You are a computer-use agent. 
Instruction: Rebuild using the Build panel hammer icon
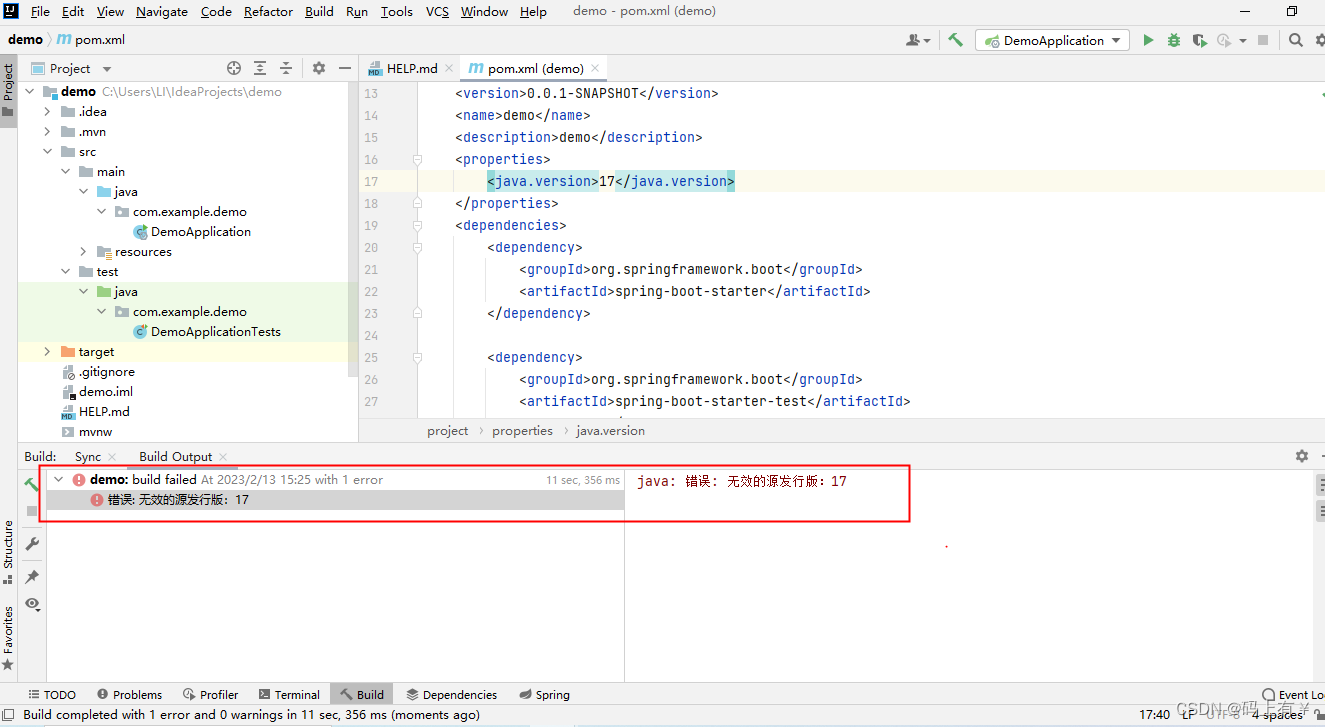[32, 483]
